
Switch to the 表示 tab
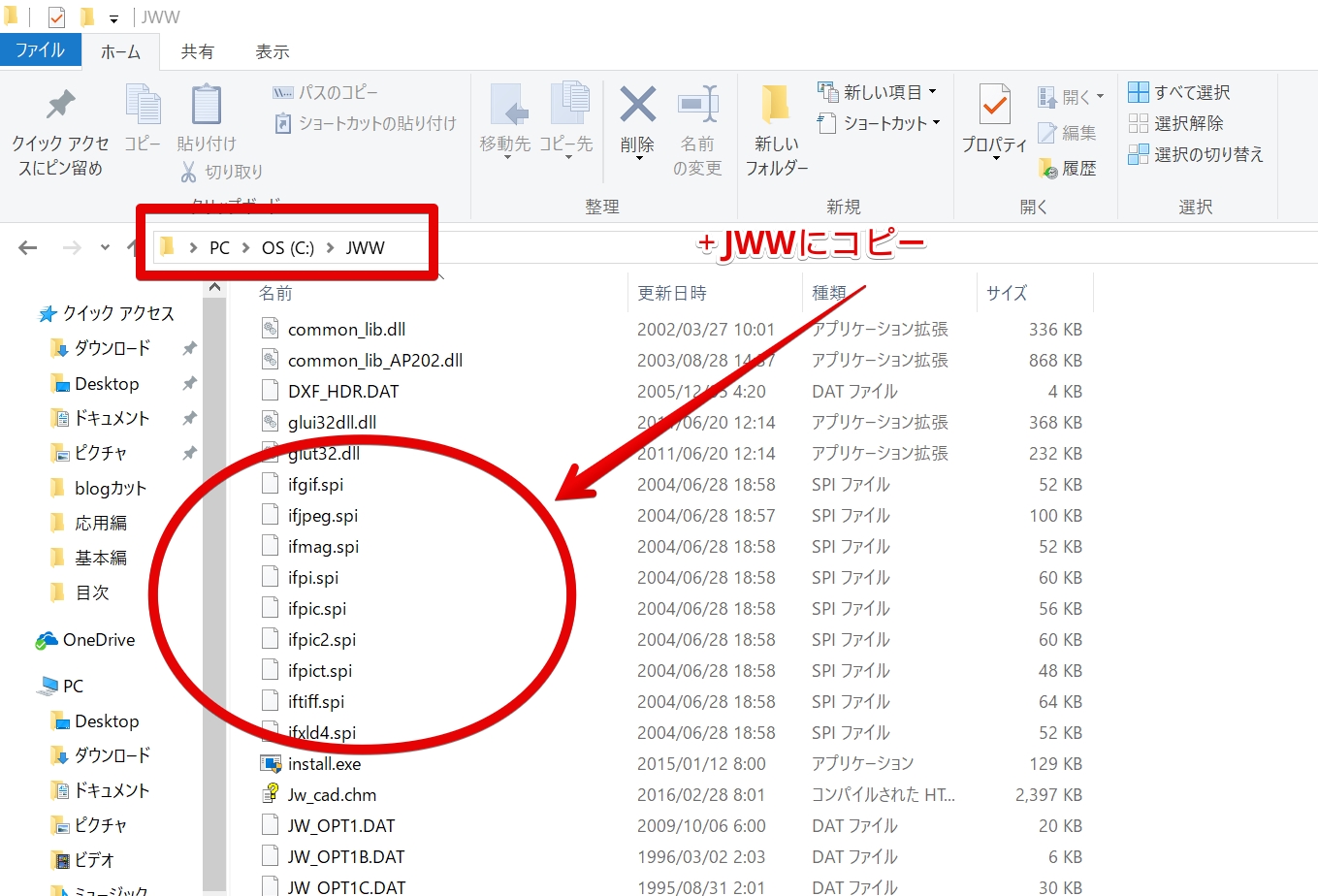tap(273, 51)
